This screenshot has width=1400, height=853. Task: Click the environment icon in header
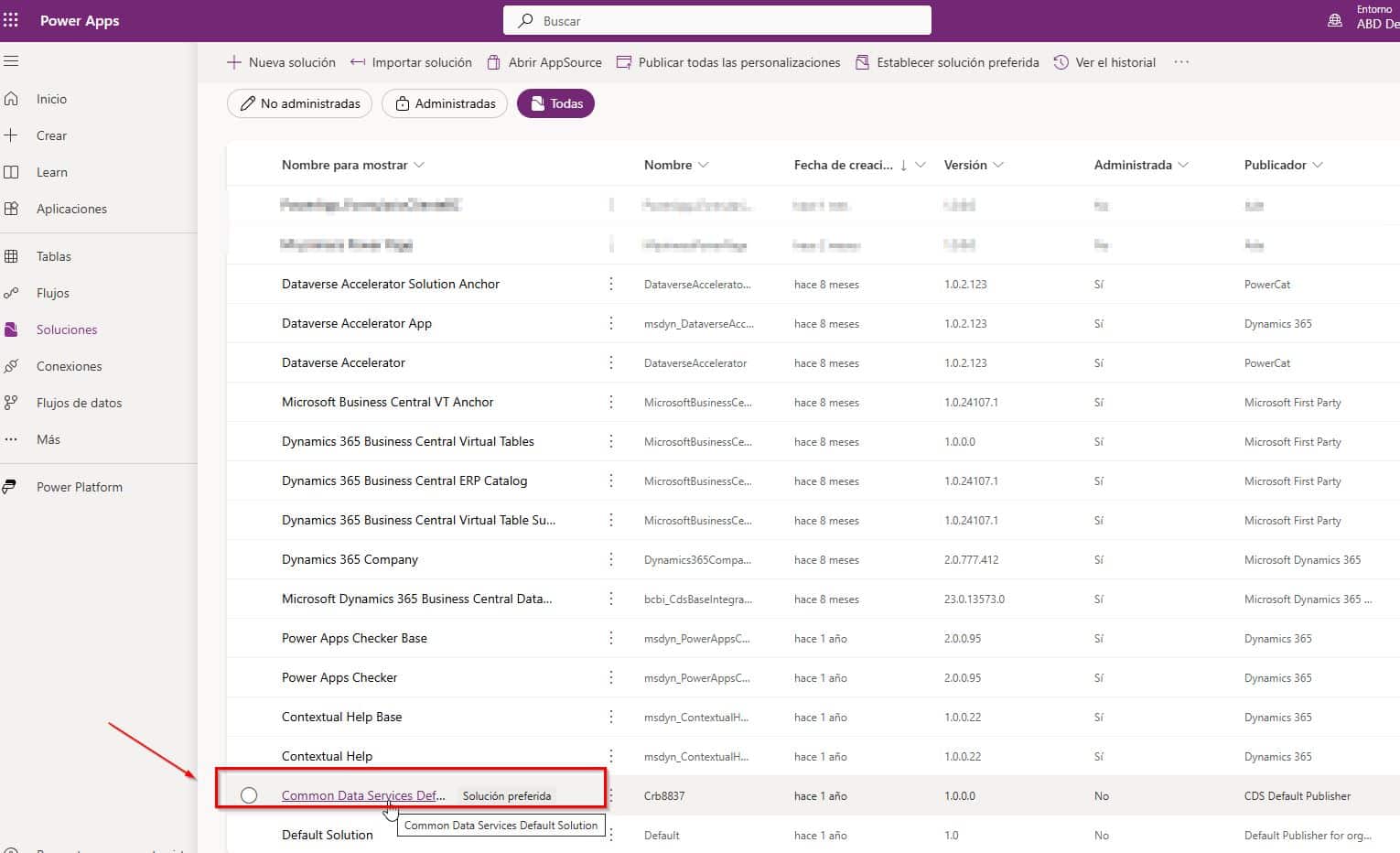tap(1335, 20)
